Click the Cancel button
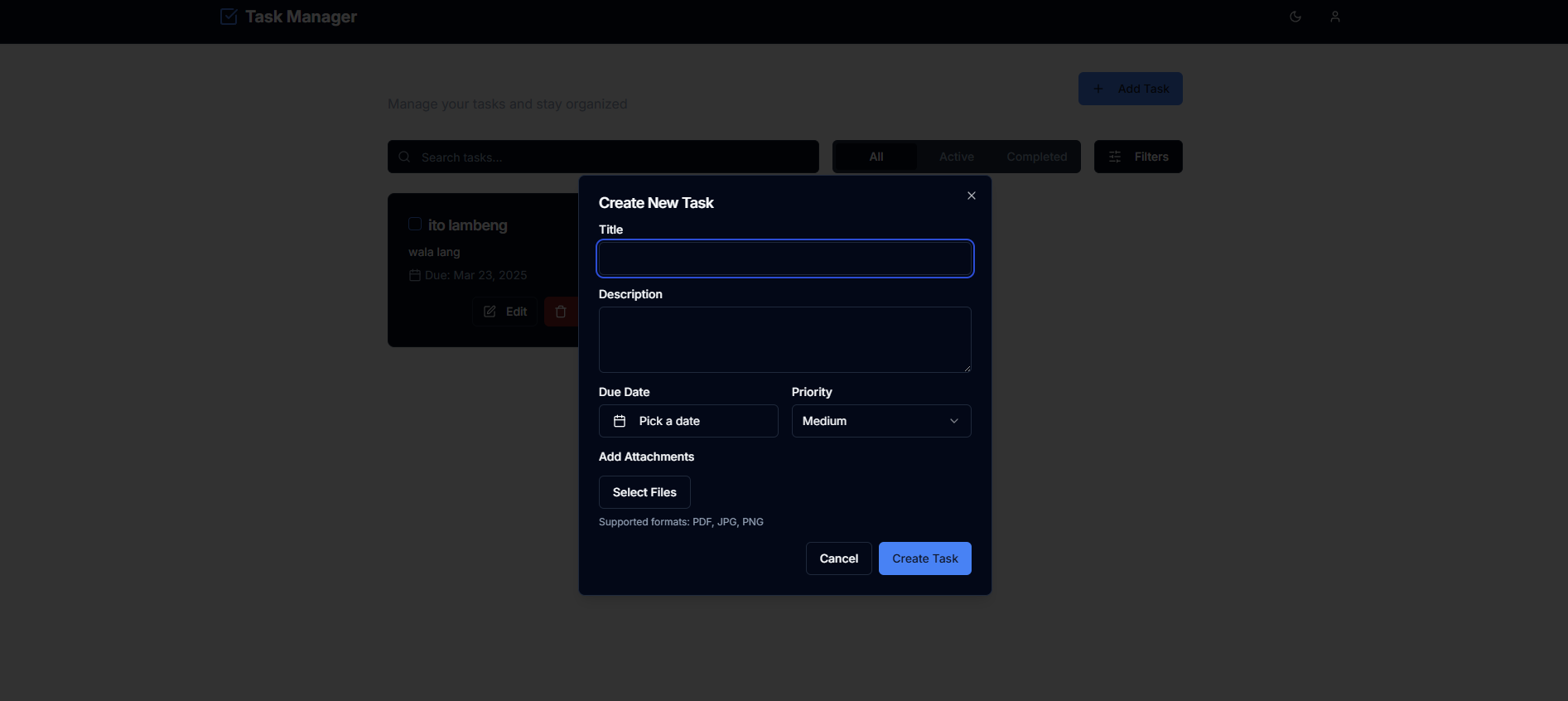This screenshot has width=1568, height=701. pos(838,558)
